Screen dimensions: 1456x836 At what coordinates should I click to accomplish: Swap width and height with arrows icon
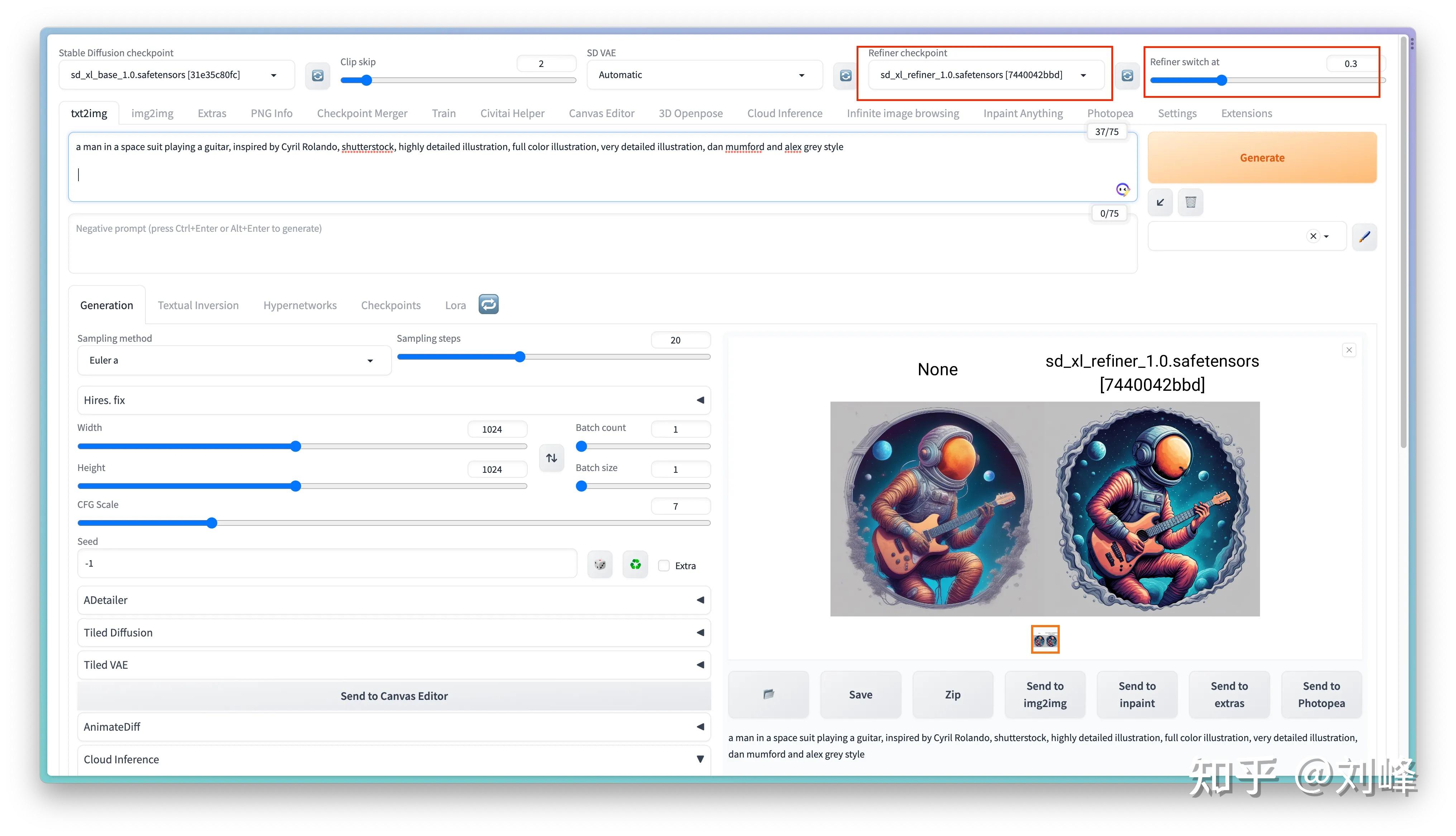551,458
